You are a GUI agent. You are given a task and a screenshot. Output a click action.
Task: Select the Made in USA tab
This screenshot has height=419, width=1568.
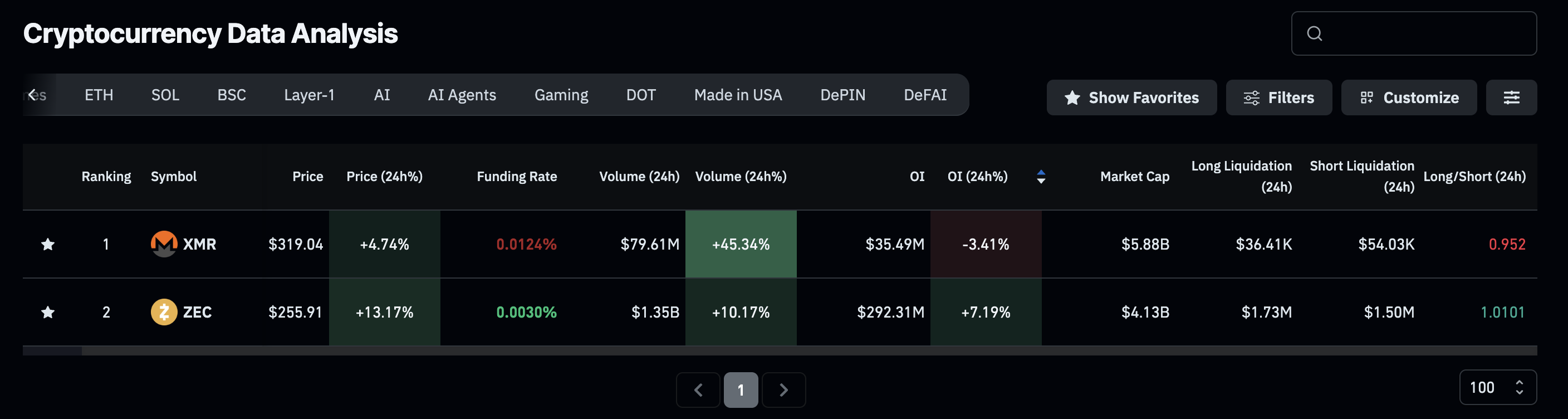pos(738,95)
